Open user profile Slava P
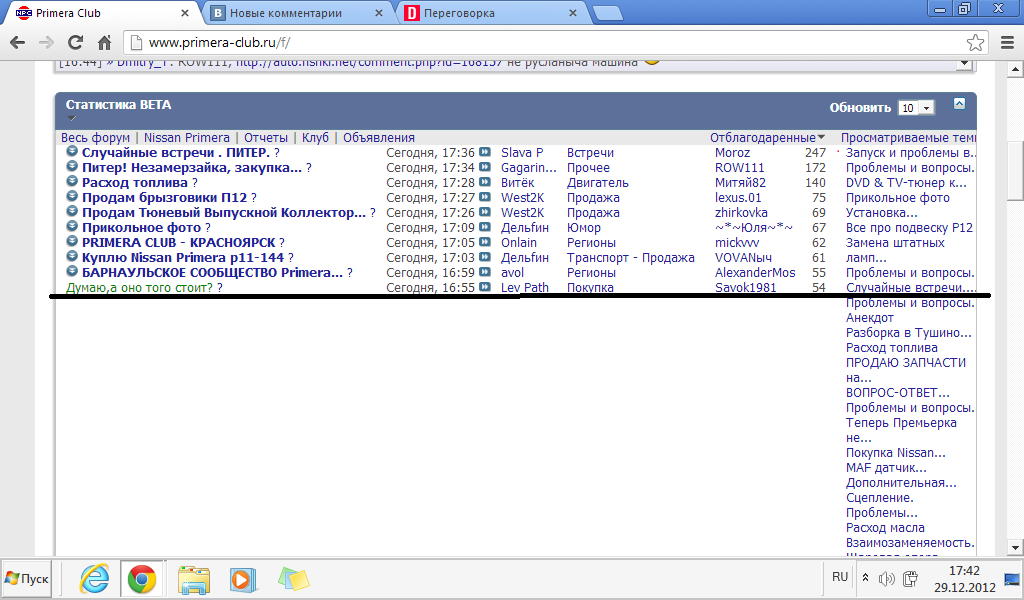 (522, 152)
